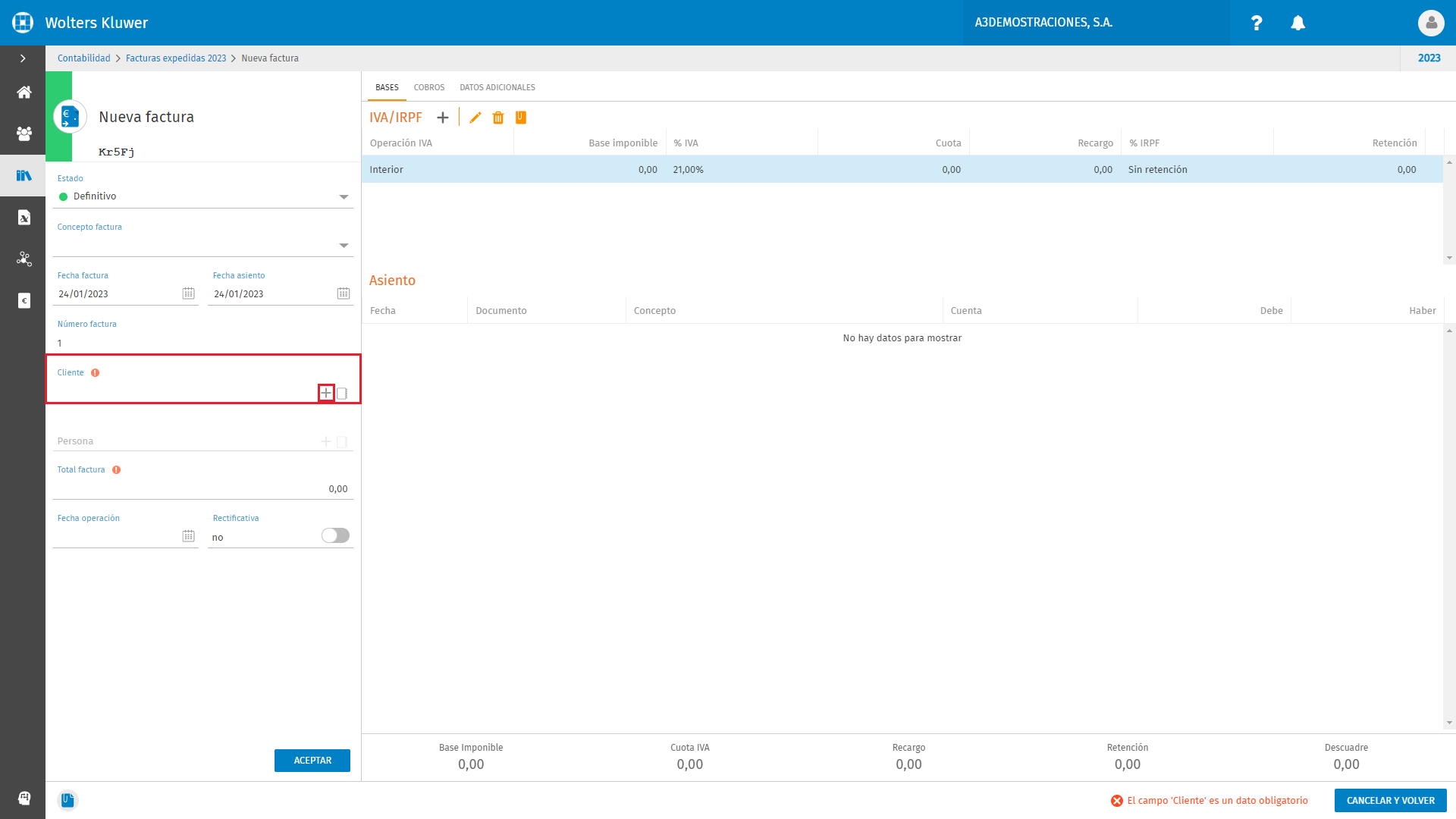1456x819 pixels.
Task: Click the attachment clip icon in the footer
Action: click(68, 800)
